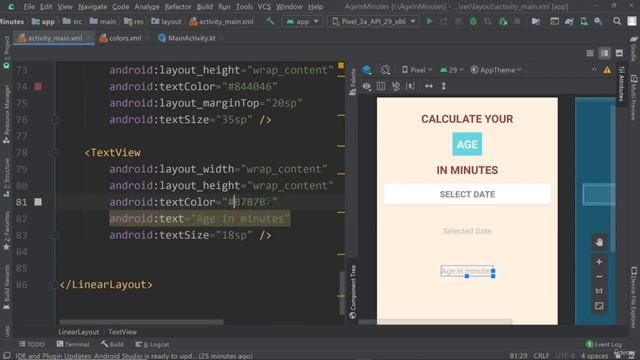Viewport: 640px width, 360px height.
Task: Click the Expand Horizontally arrows icon
Action: 429,86
